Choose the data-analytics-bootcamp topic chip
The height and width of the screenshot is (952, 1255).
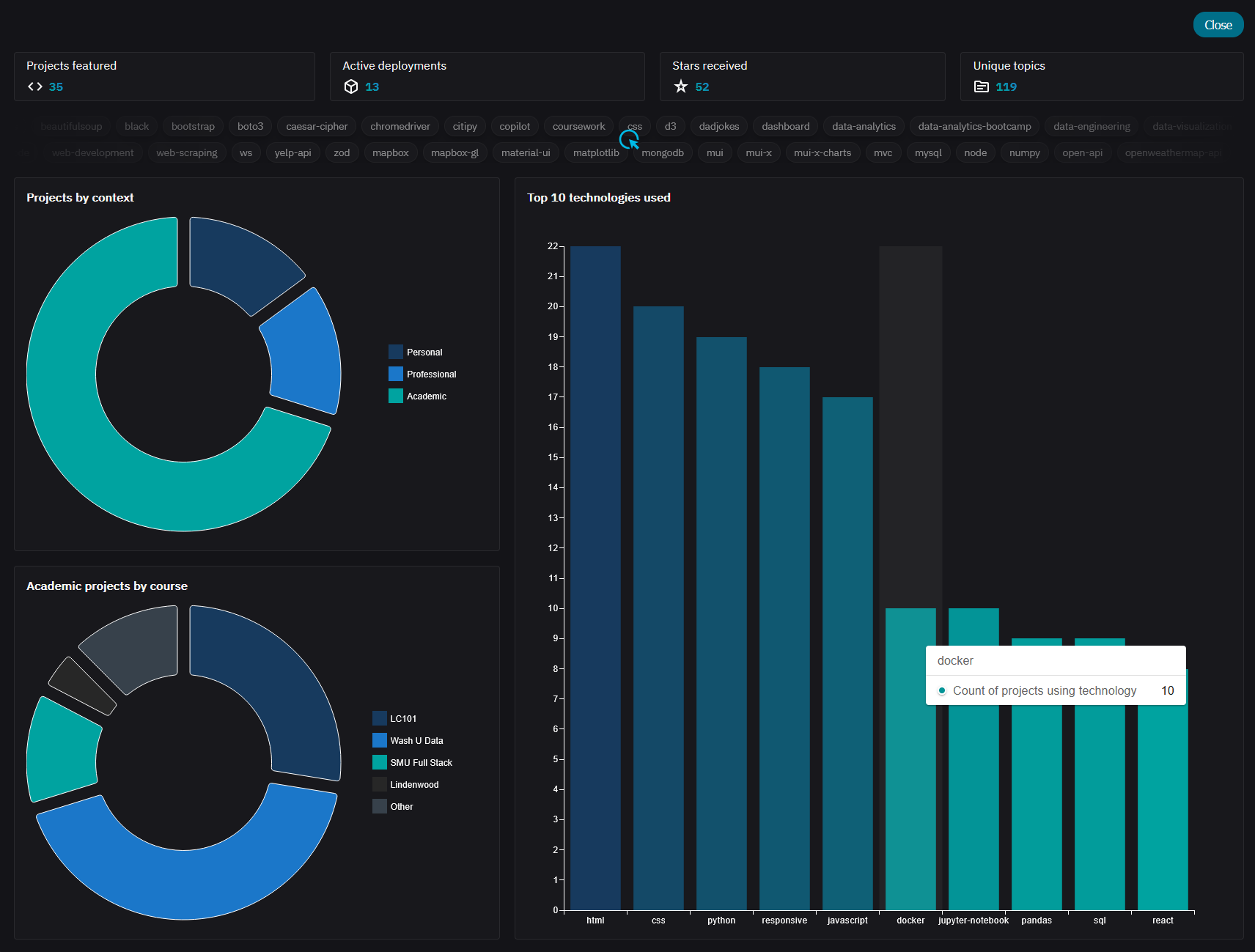[974, 126]
